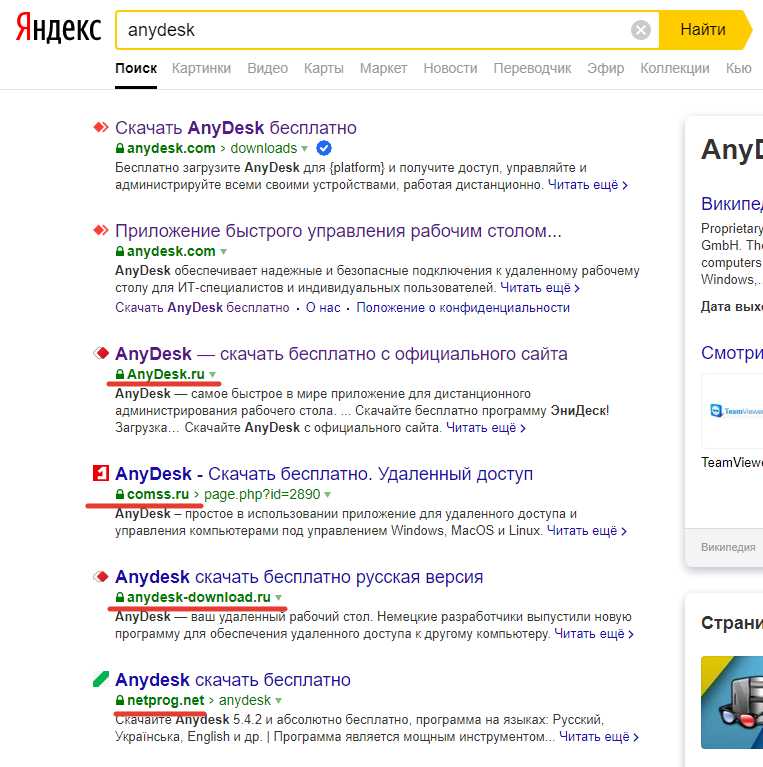Image resolution: width=763 pixels, height=767 pixels.
Task: Click the comss.ru green URL
Action: 158,494
